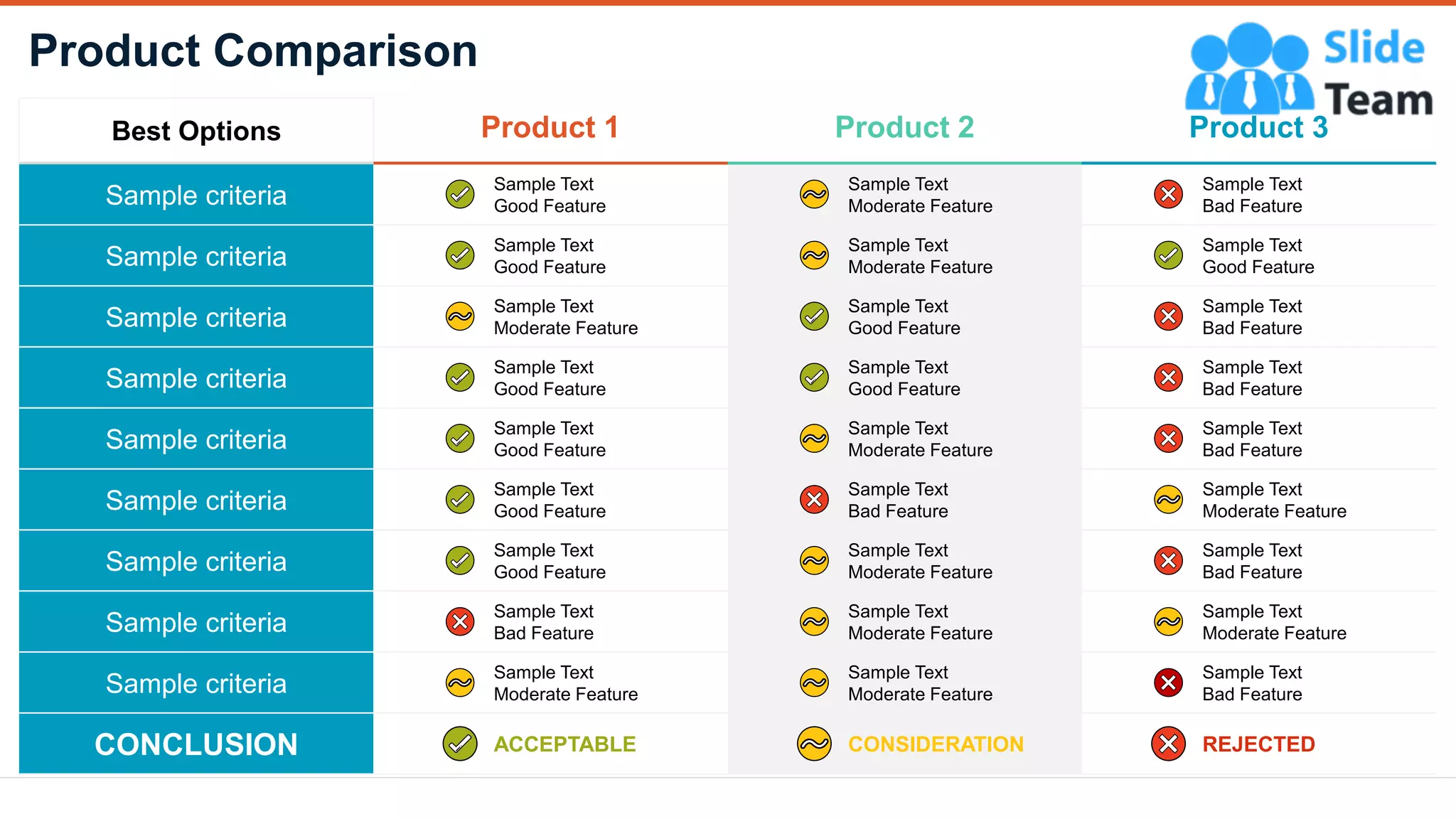Click the only green check icon under Product 3
This screenshot has width=1456, height=819.
pos(1168,255)
